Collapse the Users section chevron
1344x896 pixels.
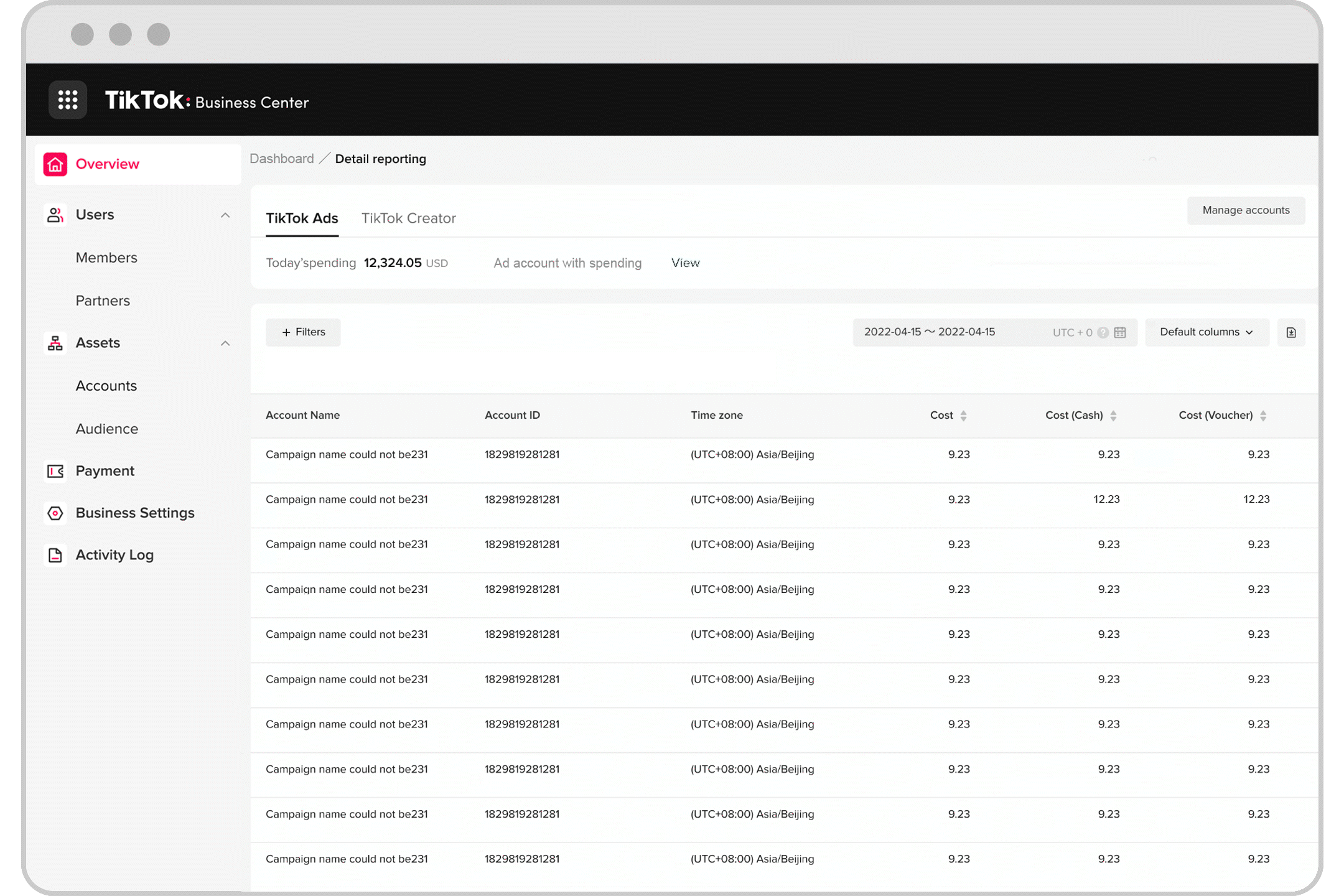click(x=225, y=214)
